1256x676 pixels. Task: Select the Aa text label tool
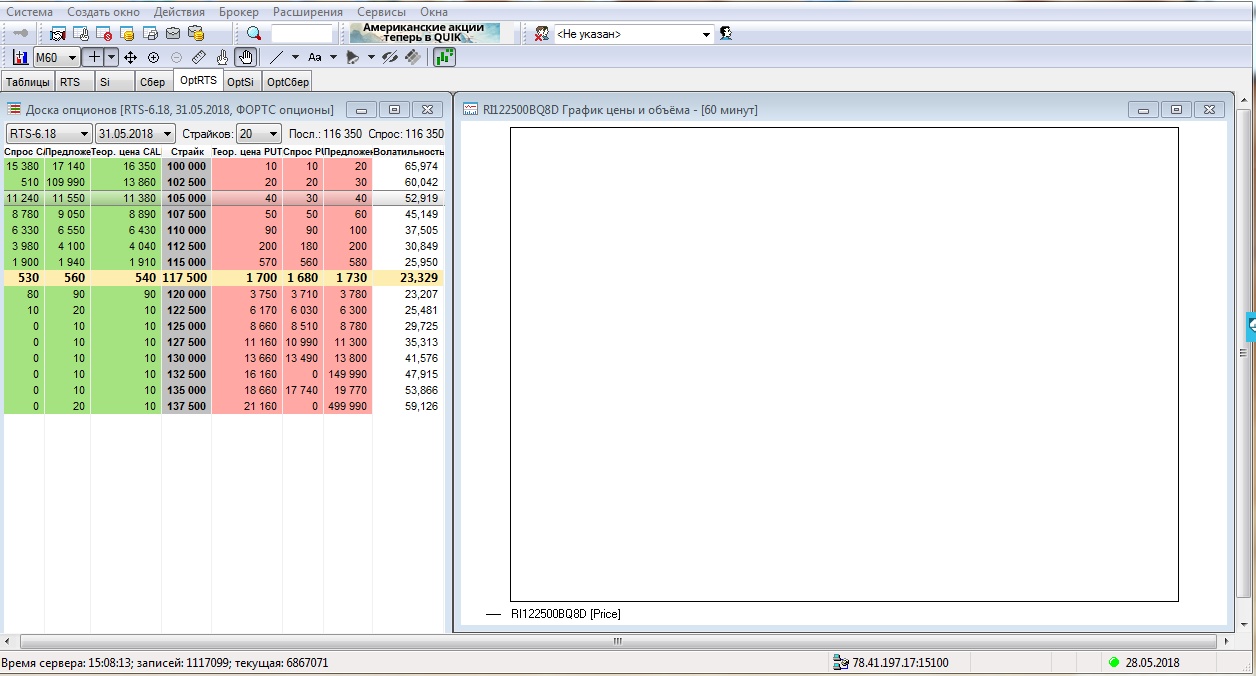coord(315,58)
